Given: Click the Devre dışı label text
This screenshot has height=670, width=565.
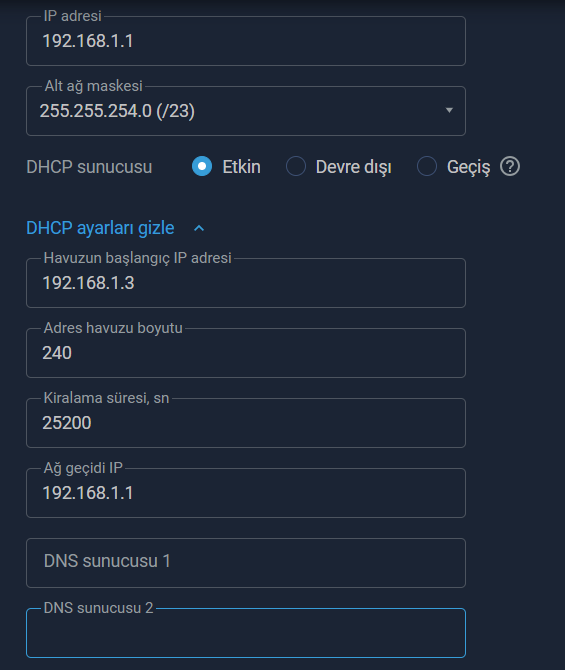Looking at the screenshot, I should [x=353, y=167].
